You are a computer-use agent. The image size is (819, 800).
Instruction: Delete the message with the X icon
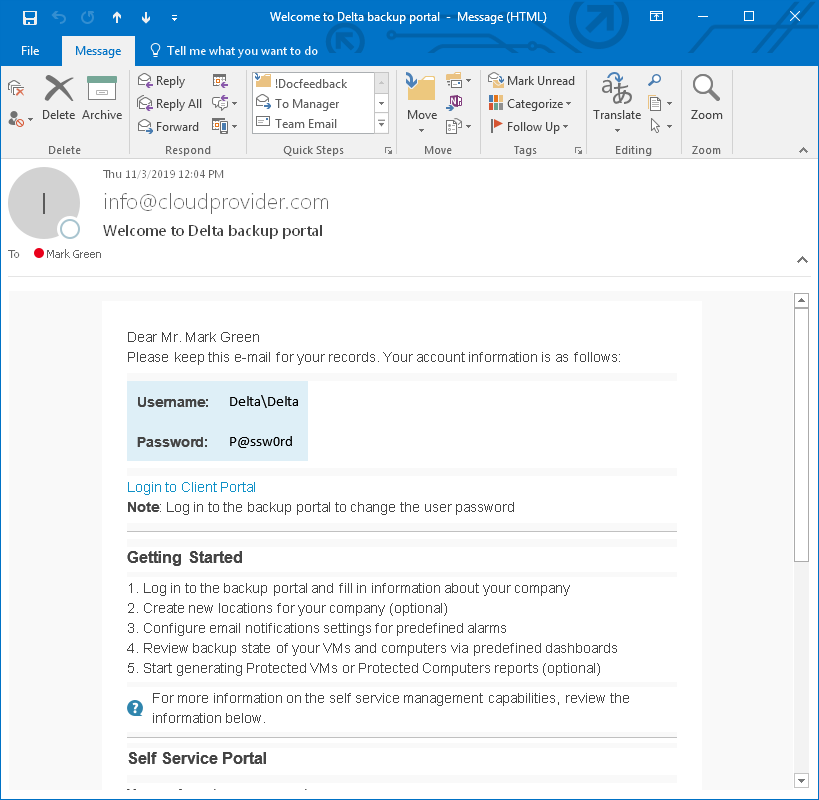pyautogui.click(x=58, y=98)
